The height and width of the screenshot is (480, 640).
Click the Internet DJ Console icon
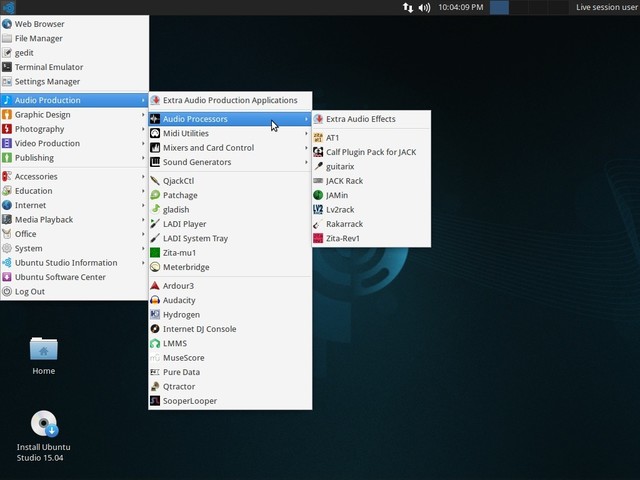pyautogui.click(x=155, y=329)
